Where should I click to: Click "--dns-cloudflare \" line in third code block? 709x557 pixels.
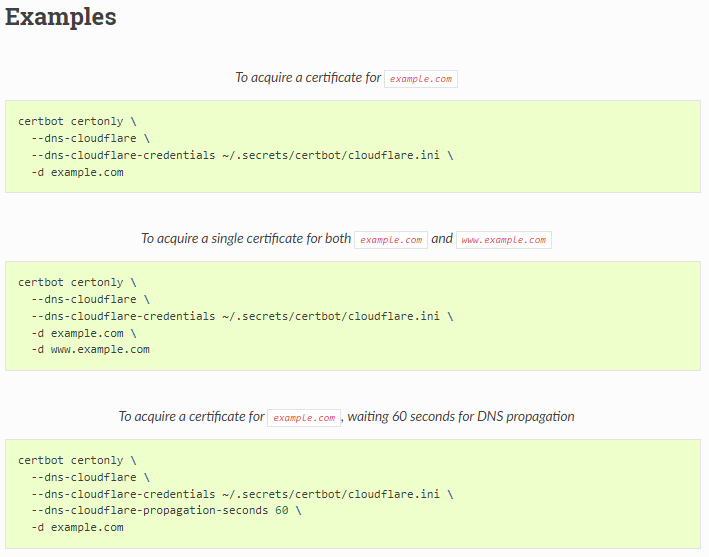(x=90, y=477)
